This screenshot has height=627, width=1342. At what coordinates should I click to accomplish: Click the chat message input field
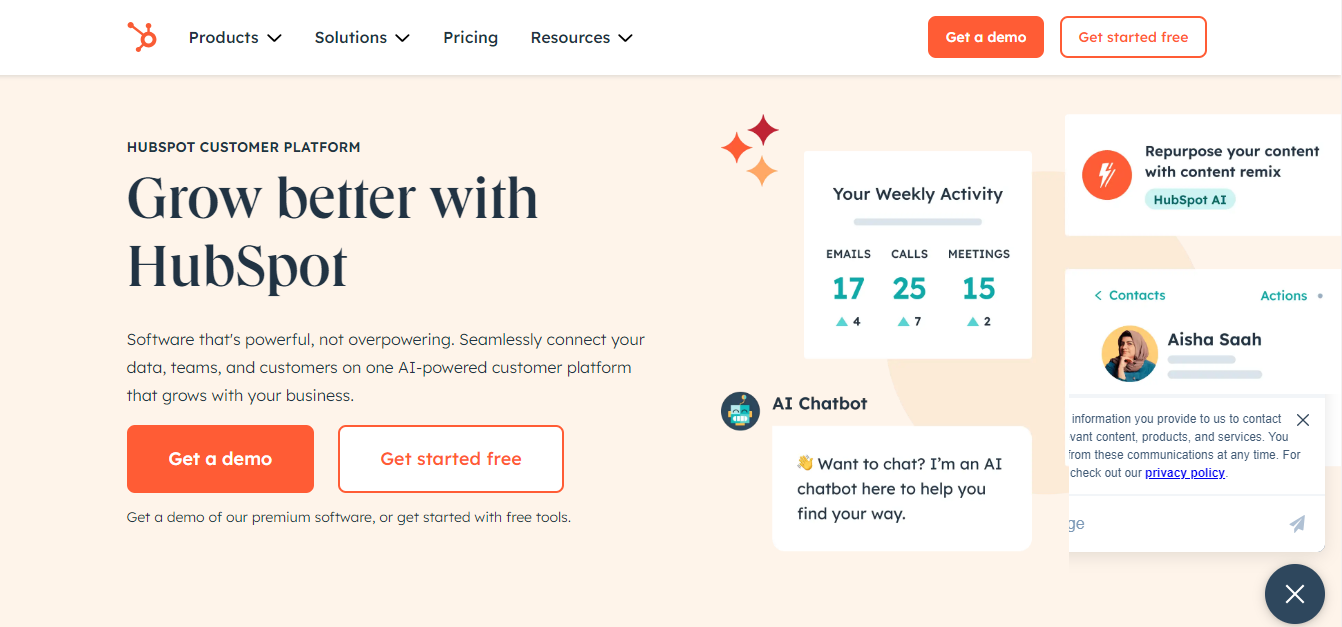coord(1150,523)
